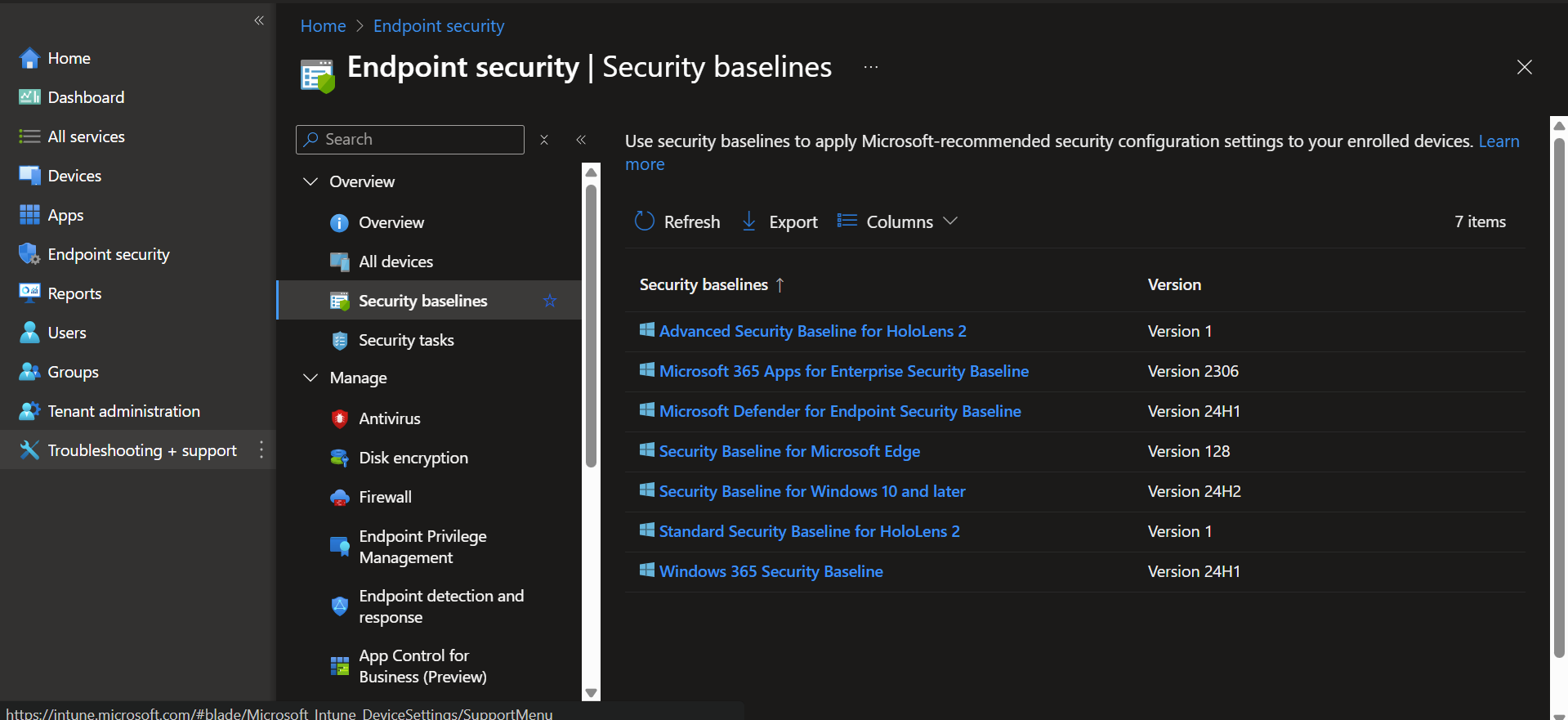Close the Endpoint security blade
1568x720 pixels.
point(1524,67)
